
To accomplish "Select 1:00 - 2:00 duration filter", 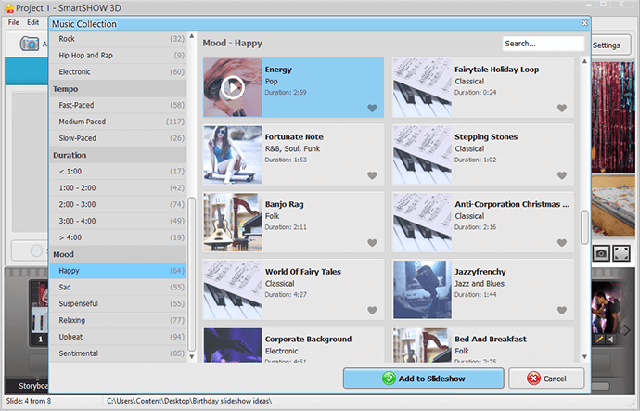I will (x=118, y=188).
